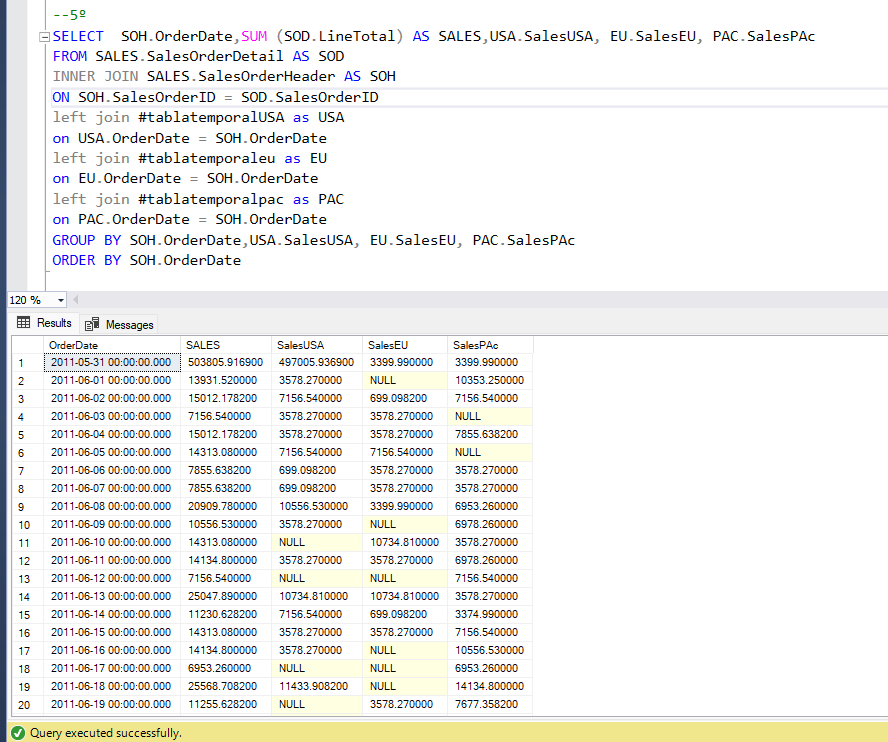Click the green query success checkmark icon
The image size is (888, 742).
(x=17, y=733)
